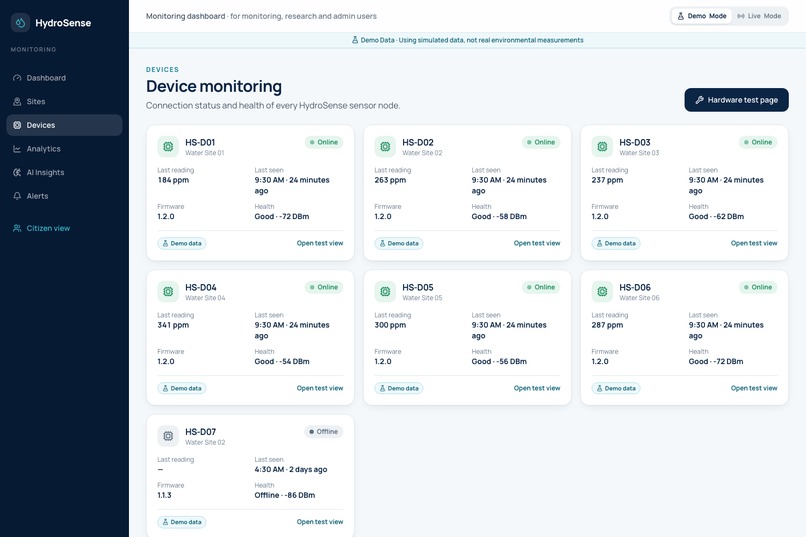Screen dimensions: 806x537
Task: Click the Devices chip icon in sidebar
Action: (x=17, y=125)
